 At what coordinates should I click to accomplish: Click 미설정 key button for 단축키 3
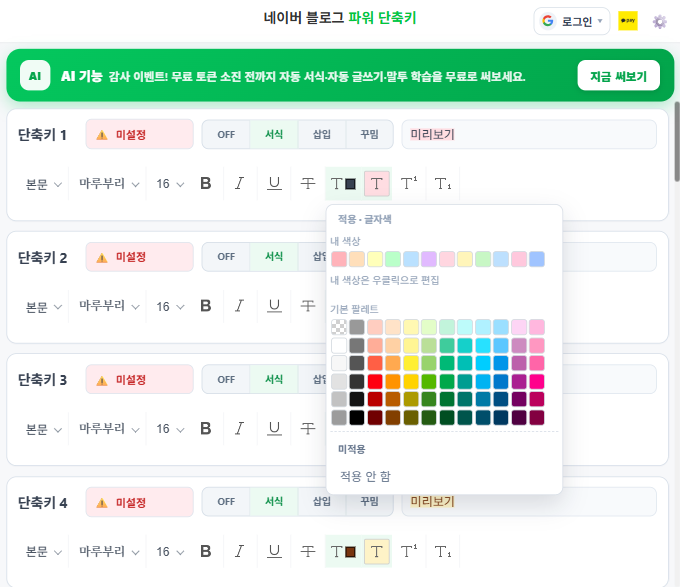[139, 379]
